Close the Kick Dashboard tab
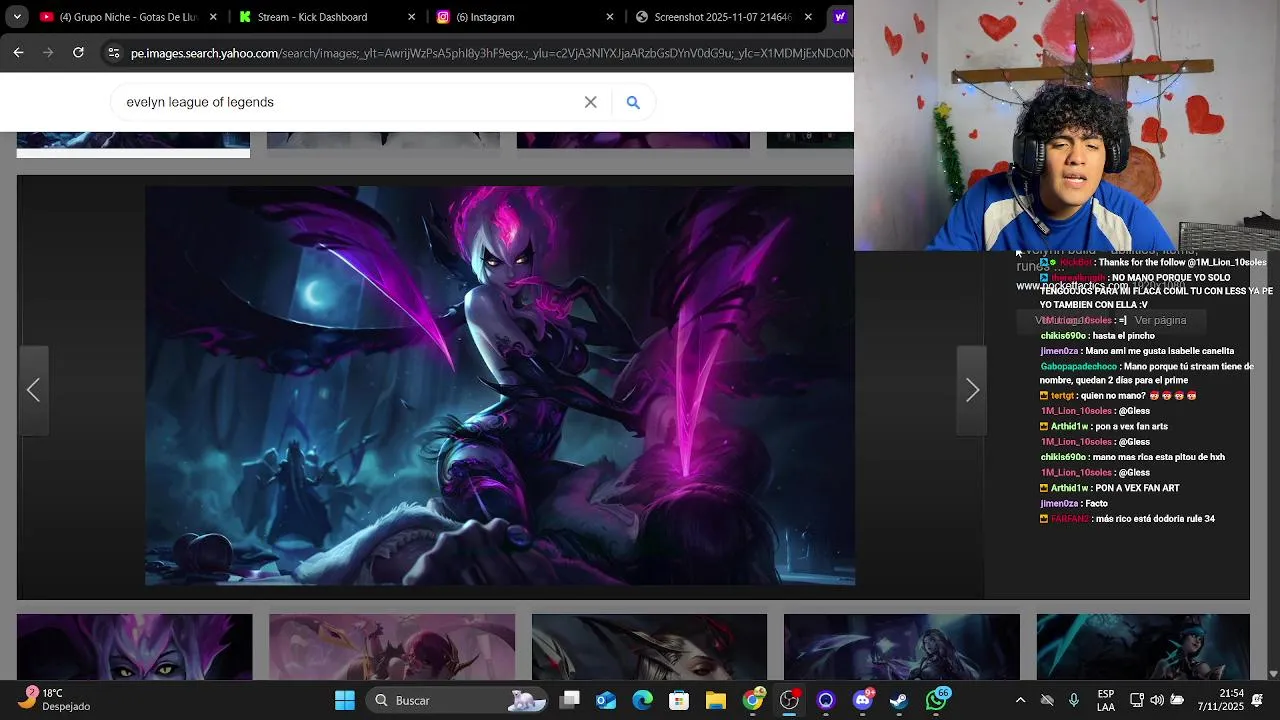The height and width of the screenshot is (720, 1280). point(411,17)
